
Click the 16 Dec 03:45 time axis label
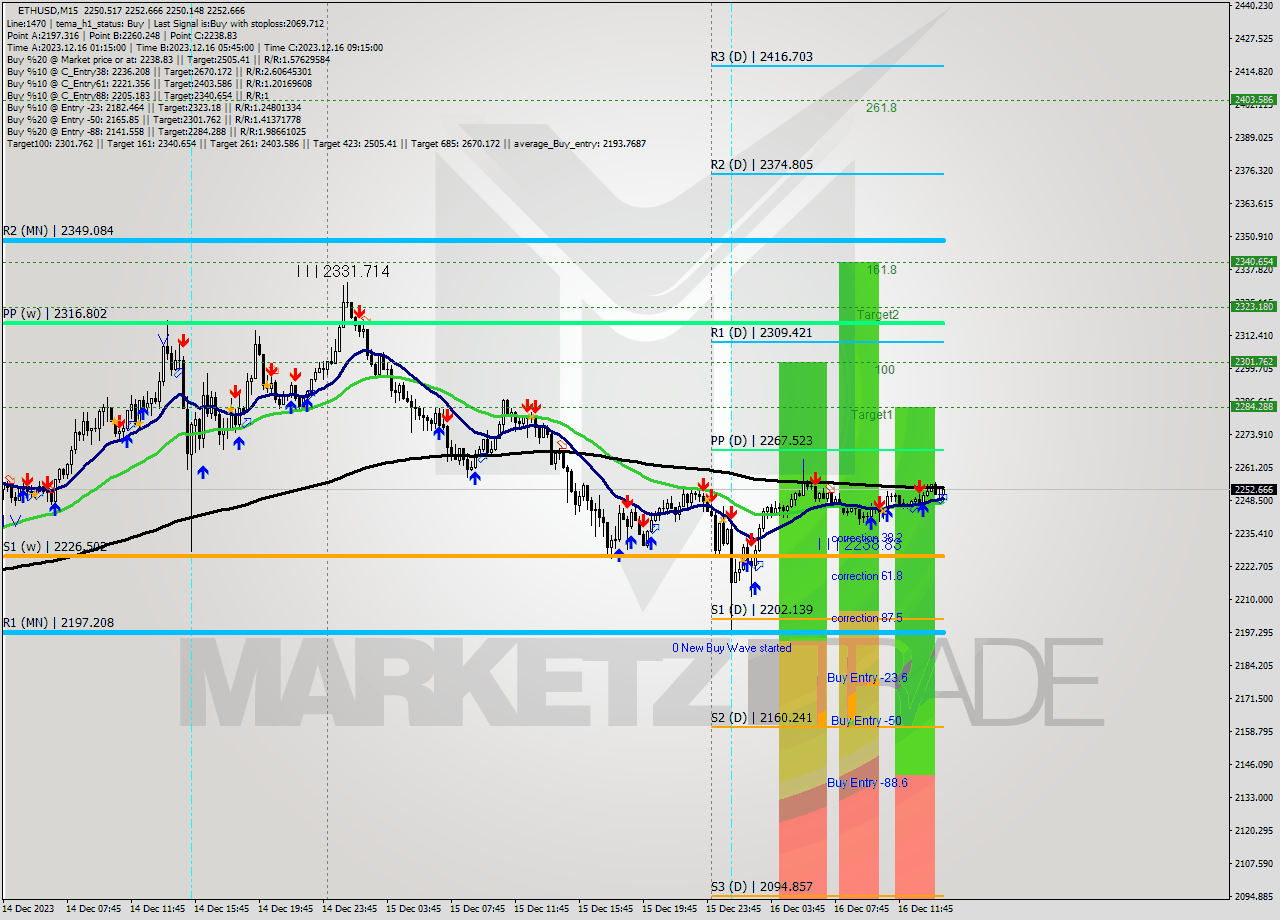click(797, 909)
